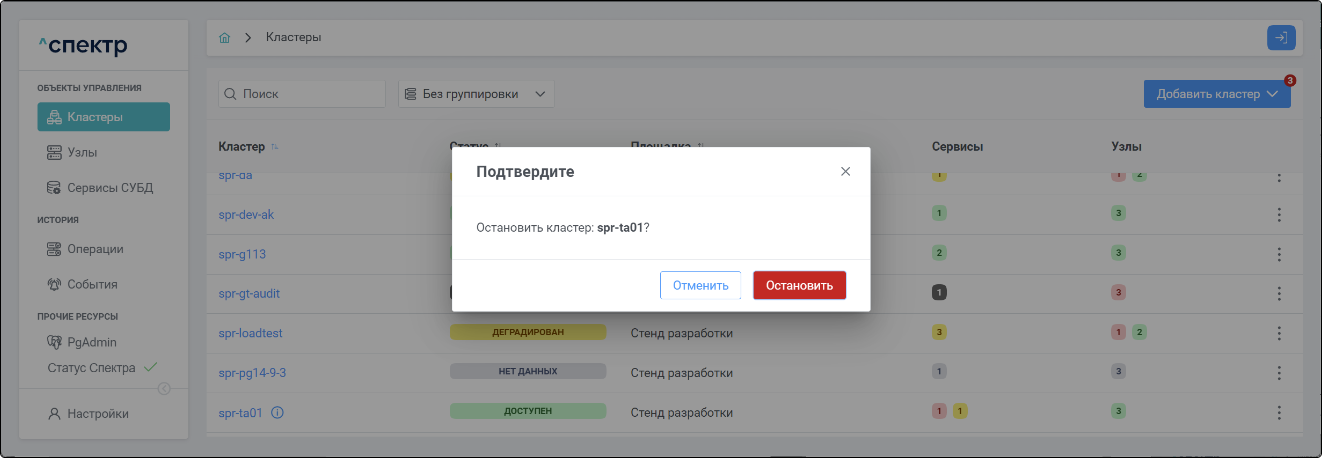Click the green nodes badge 3 for spr-ta01
Image resolution: width=1323 pixels, height=458 pixels.
tap(1119, 410)
